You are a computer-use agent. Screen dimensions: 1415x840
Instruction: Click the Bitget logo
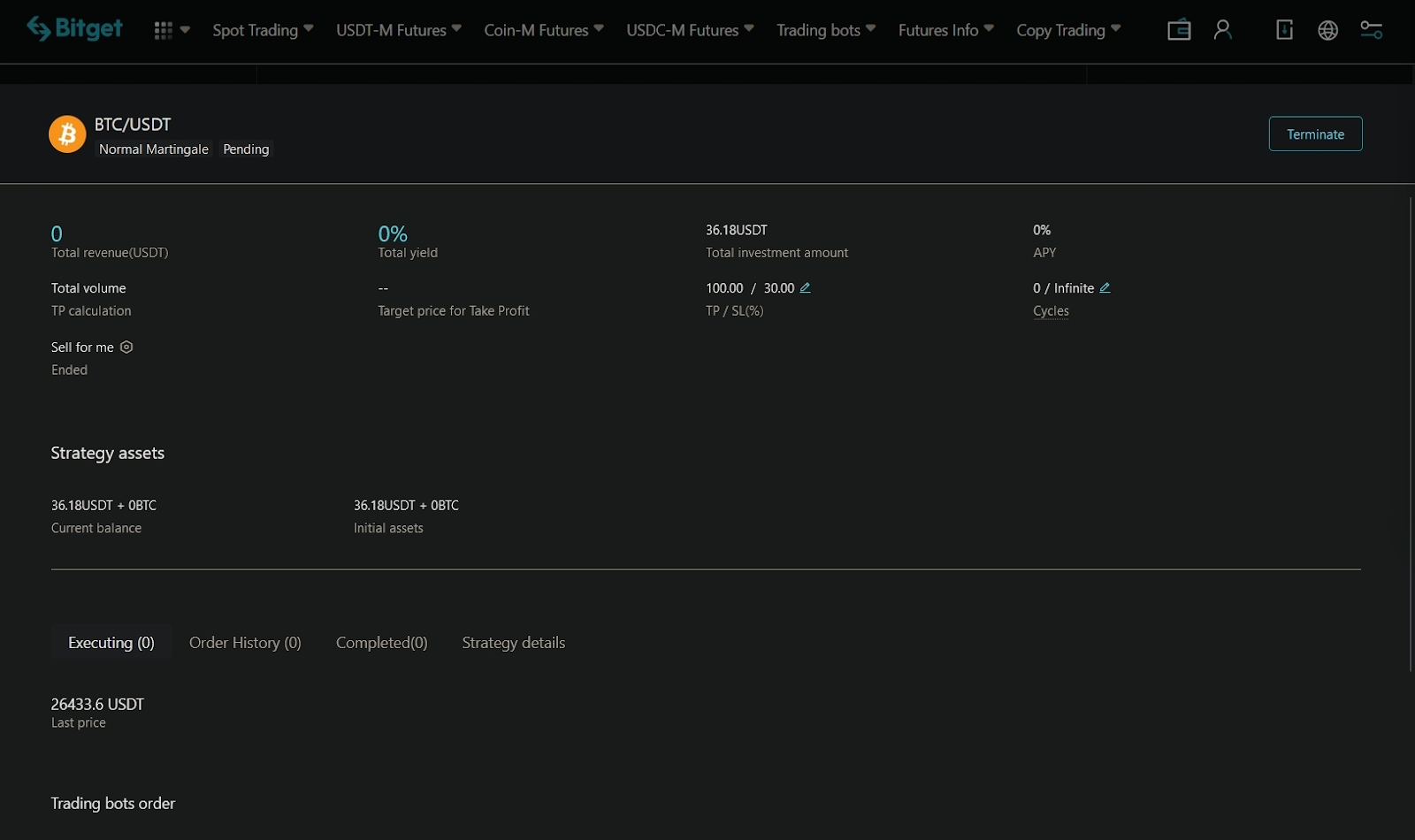pyautogui.click(x=75, y=29)
